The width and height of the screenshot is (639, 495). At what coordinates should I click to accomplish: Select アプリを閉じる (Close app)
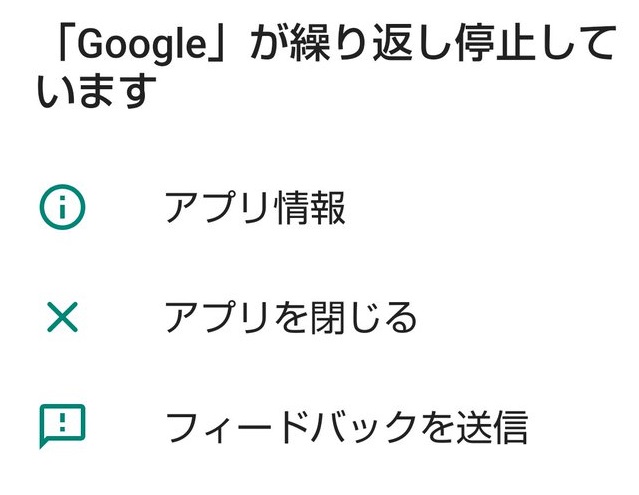click(x=290, y=318)
